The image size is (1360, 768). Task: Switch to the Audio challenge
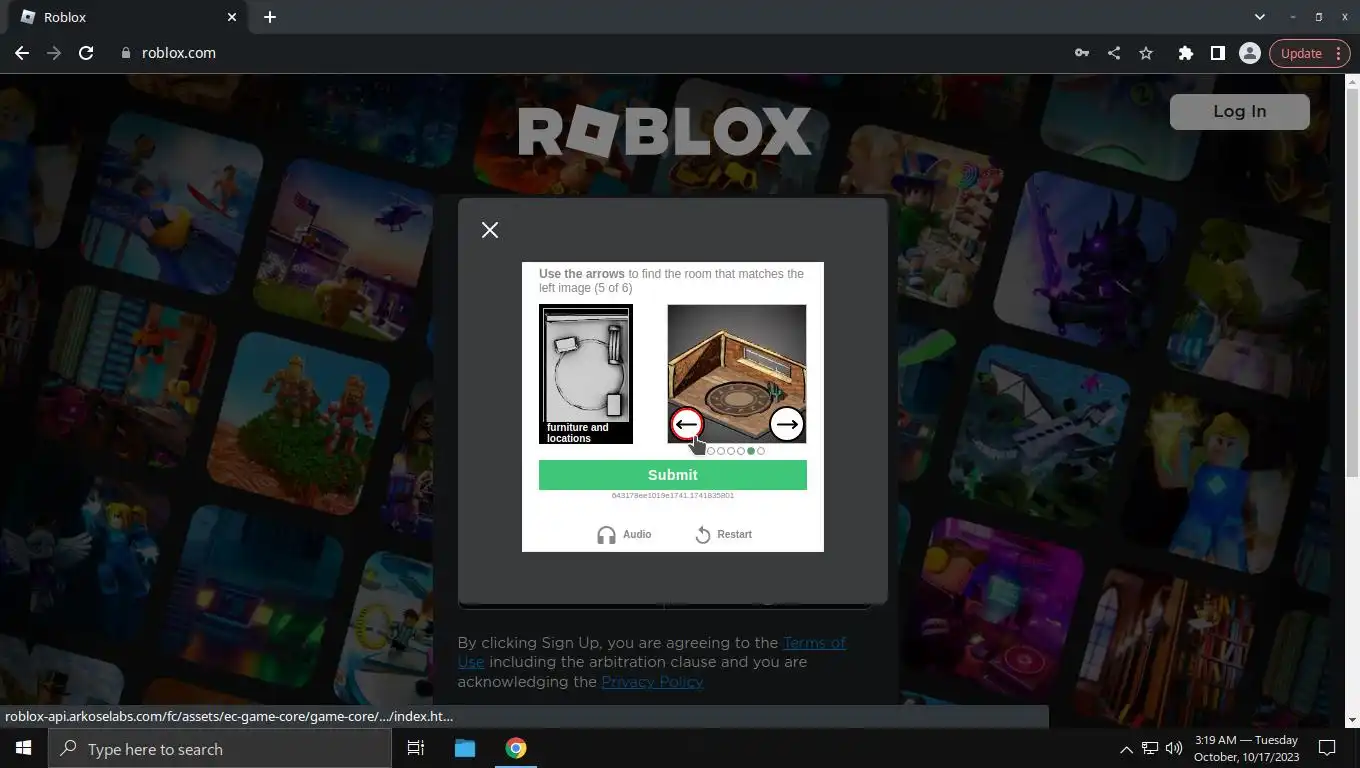[624, 534]
